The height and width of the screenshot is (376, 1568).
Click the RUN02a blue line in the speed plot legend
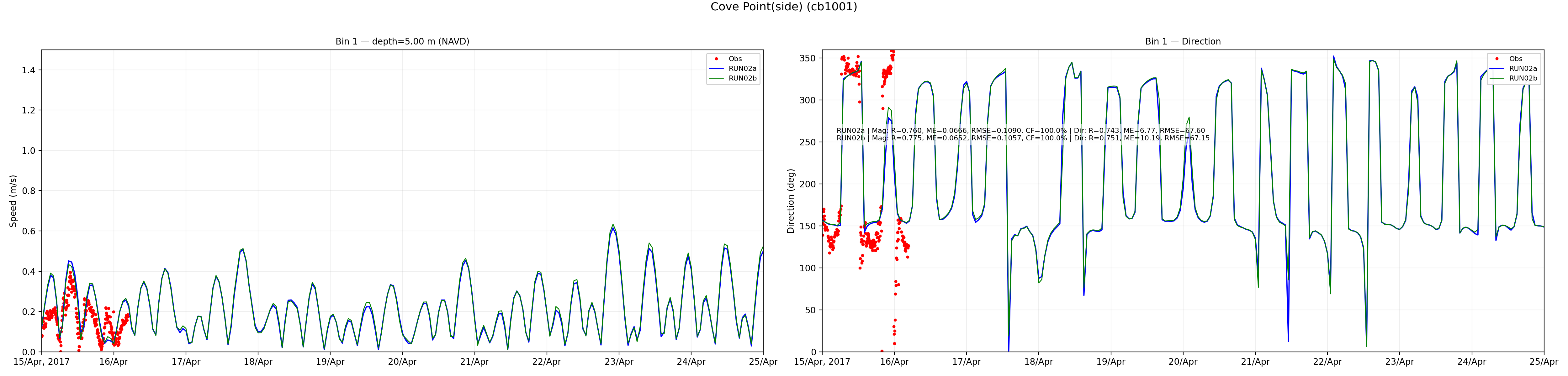[x=717, y=69]
